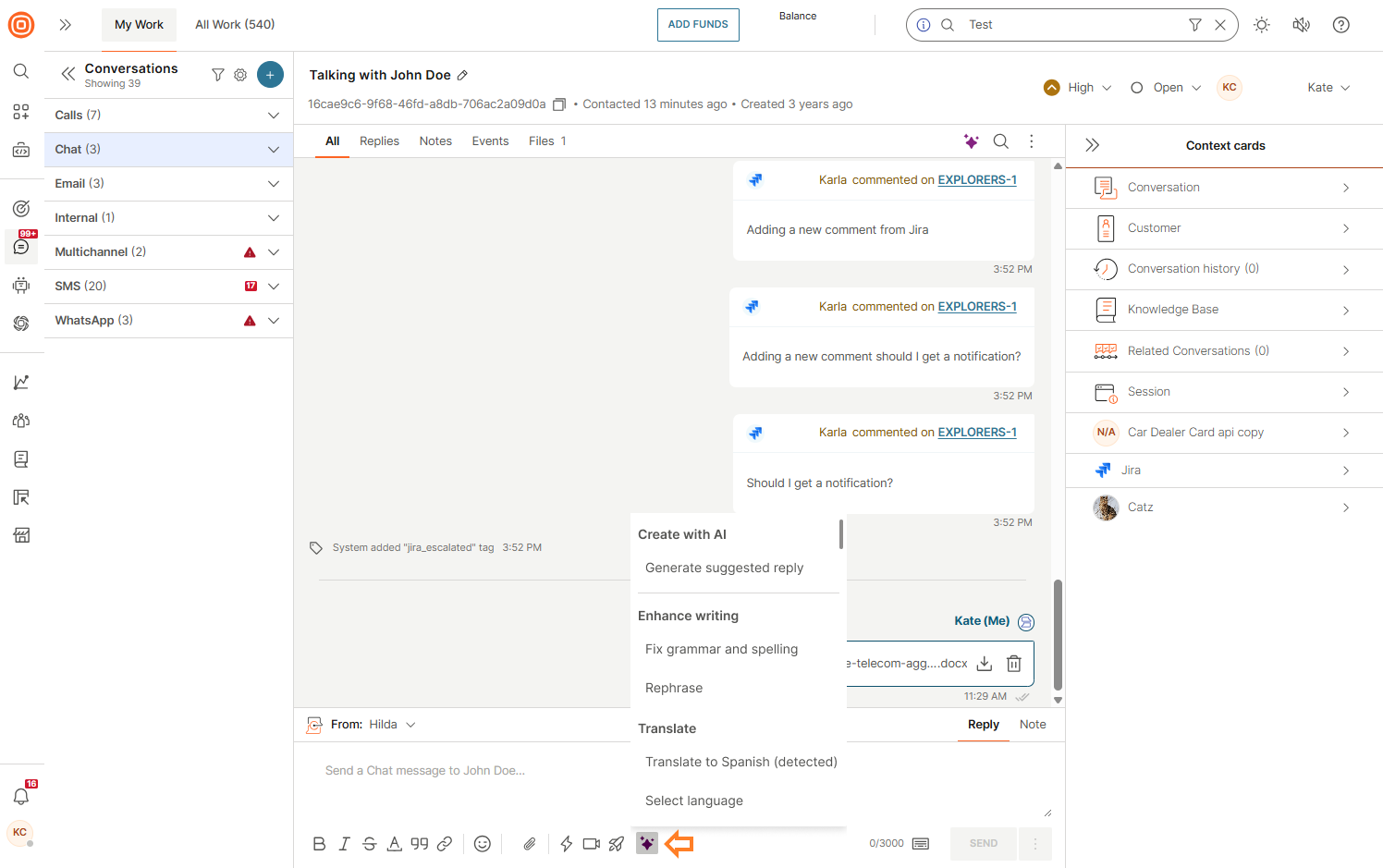This screenshot has width=1383, height=868.
Task: Change conversation status via Open dropdown
Action: (x=1168, y=87)
